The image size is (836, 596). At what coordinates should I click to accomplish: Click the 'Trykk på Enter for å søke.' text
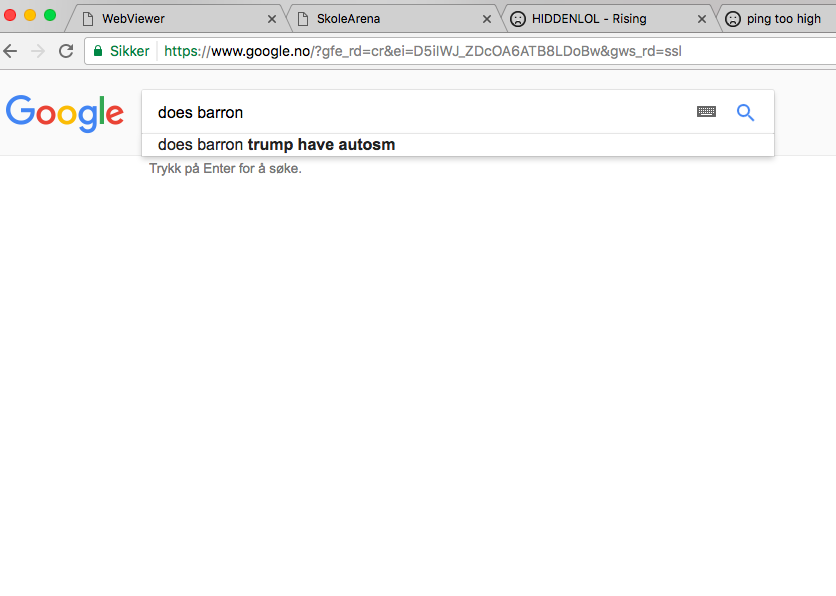tap(226, 168)
